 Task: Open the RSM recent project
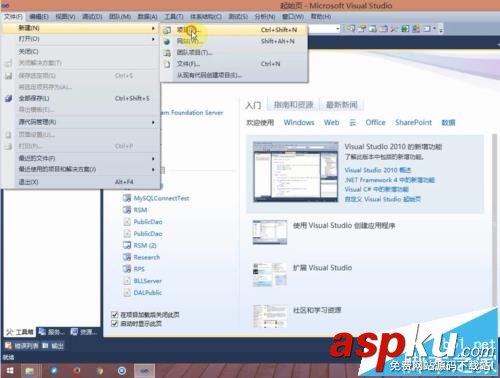140,210
